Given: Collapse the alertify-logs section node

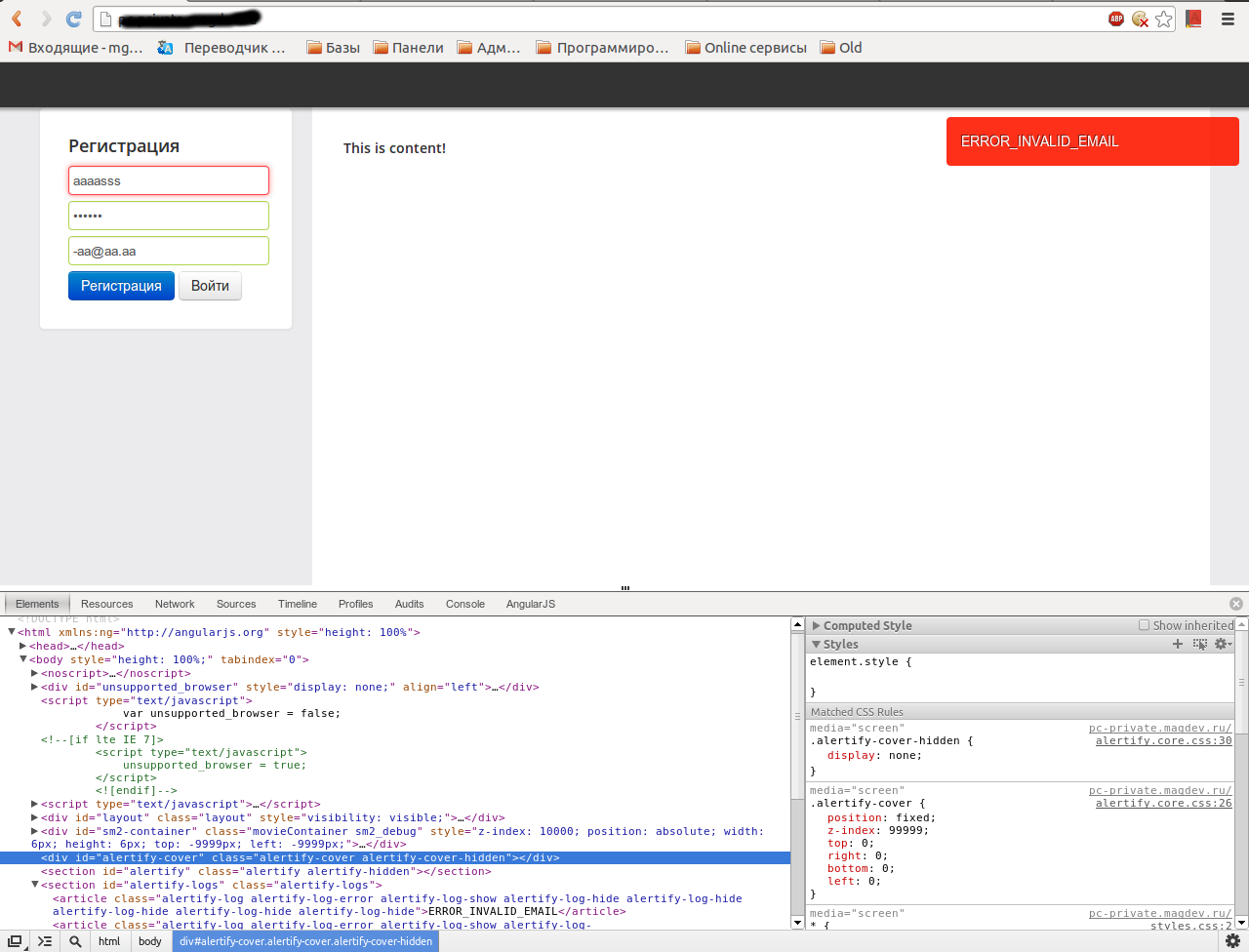Looking at the screenshot, I should pos(35,885).
